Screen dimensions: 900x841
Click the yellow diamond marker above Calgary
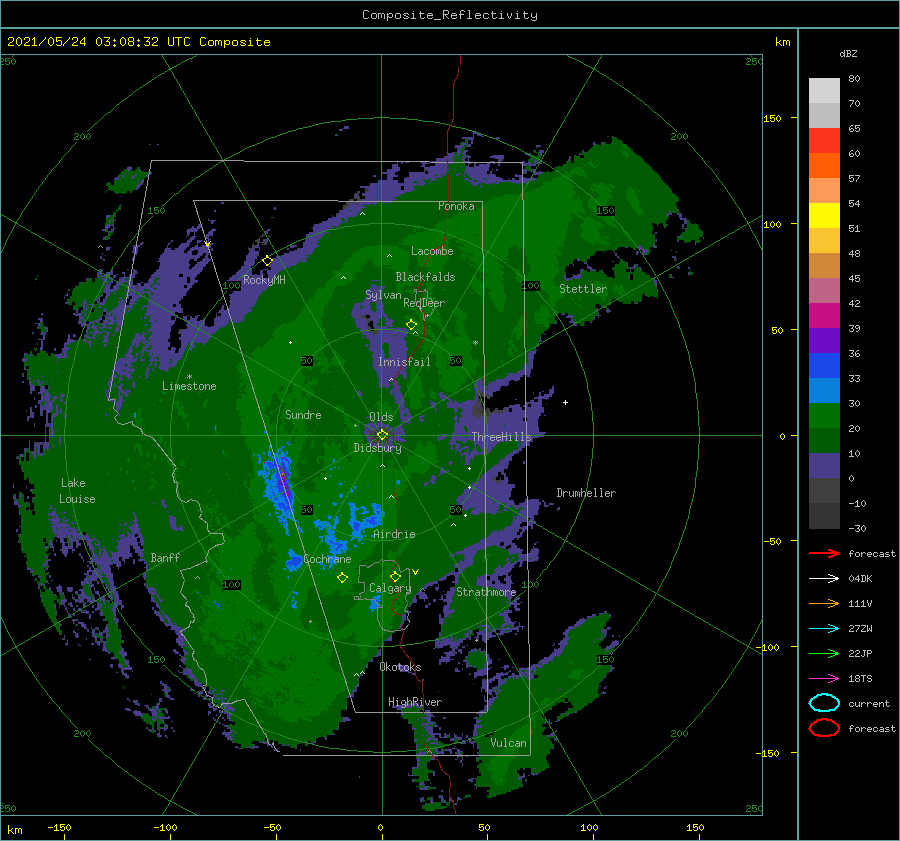395,576
